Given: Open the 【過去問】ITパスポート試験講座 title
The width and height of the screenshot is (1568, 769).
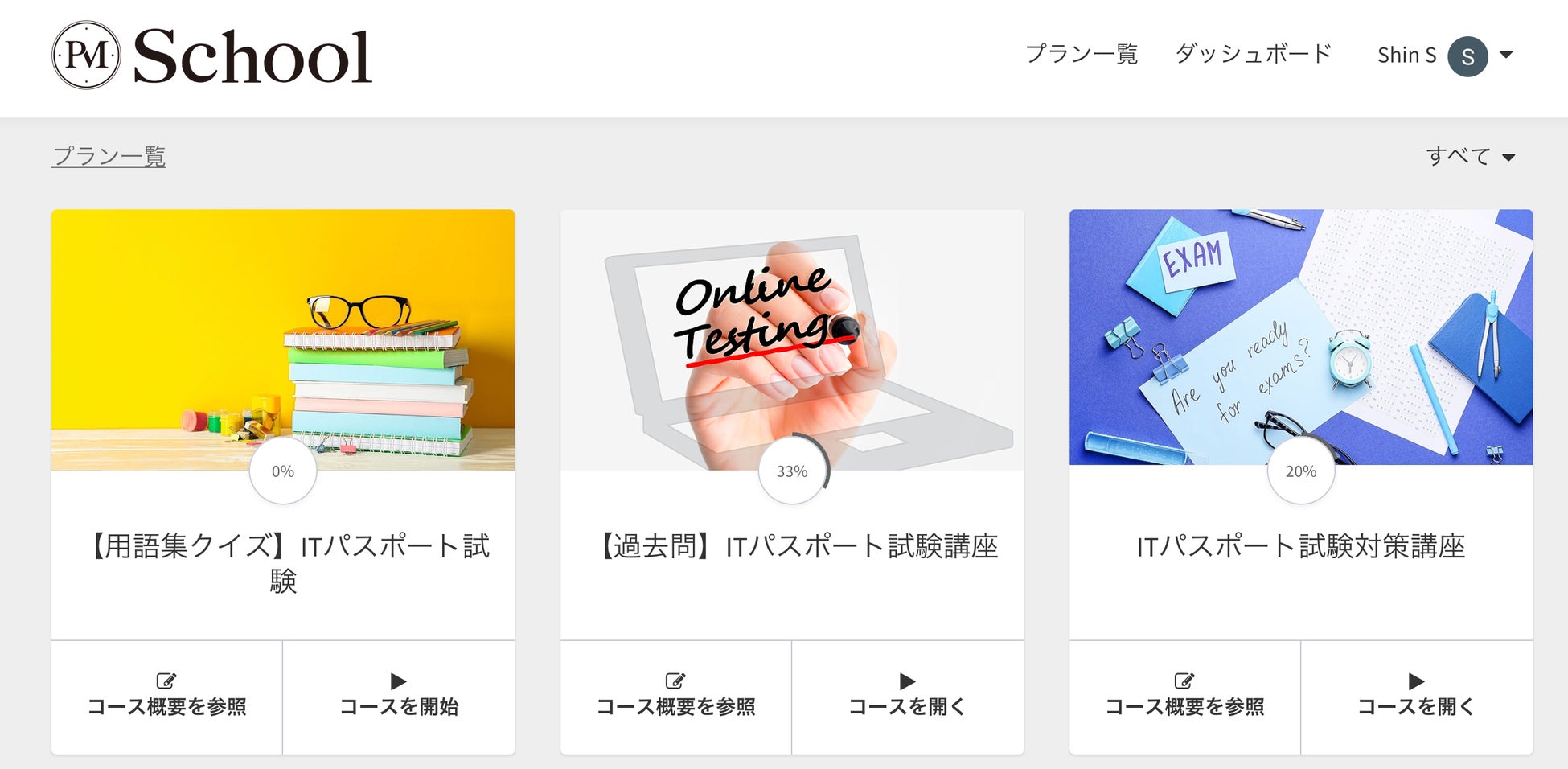Looking at the screenshot, I should [796, 546].
